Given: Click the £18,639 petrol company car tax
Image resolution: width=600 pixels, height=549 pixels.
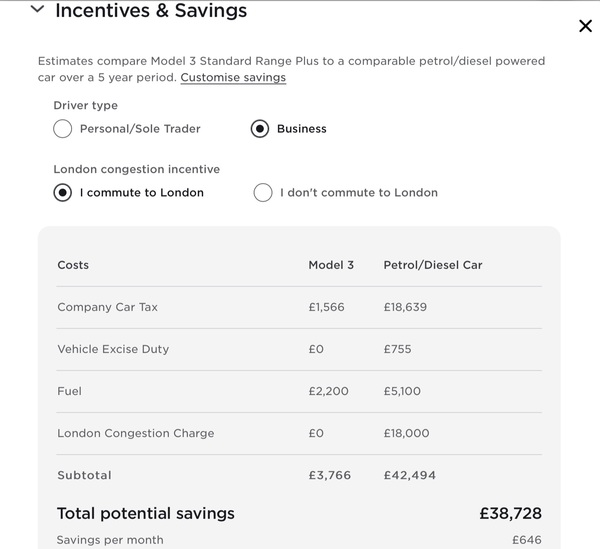Looking at the screenshot, I should tap(405, 307).
